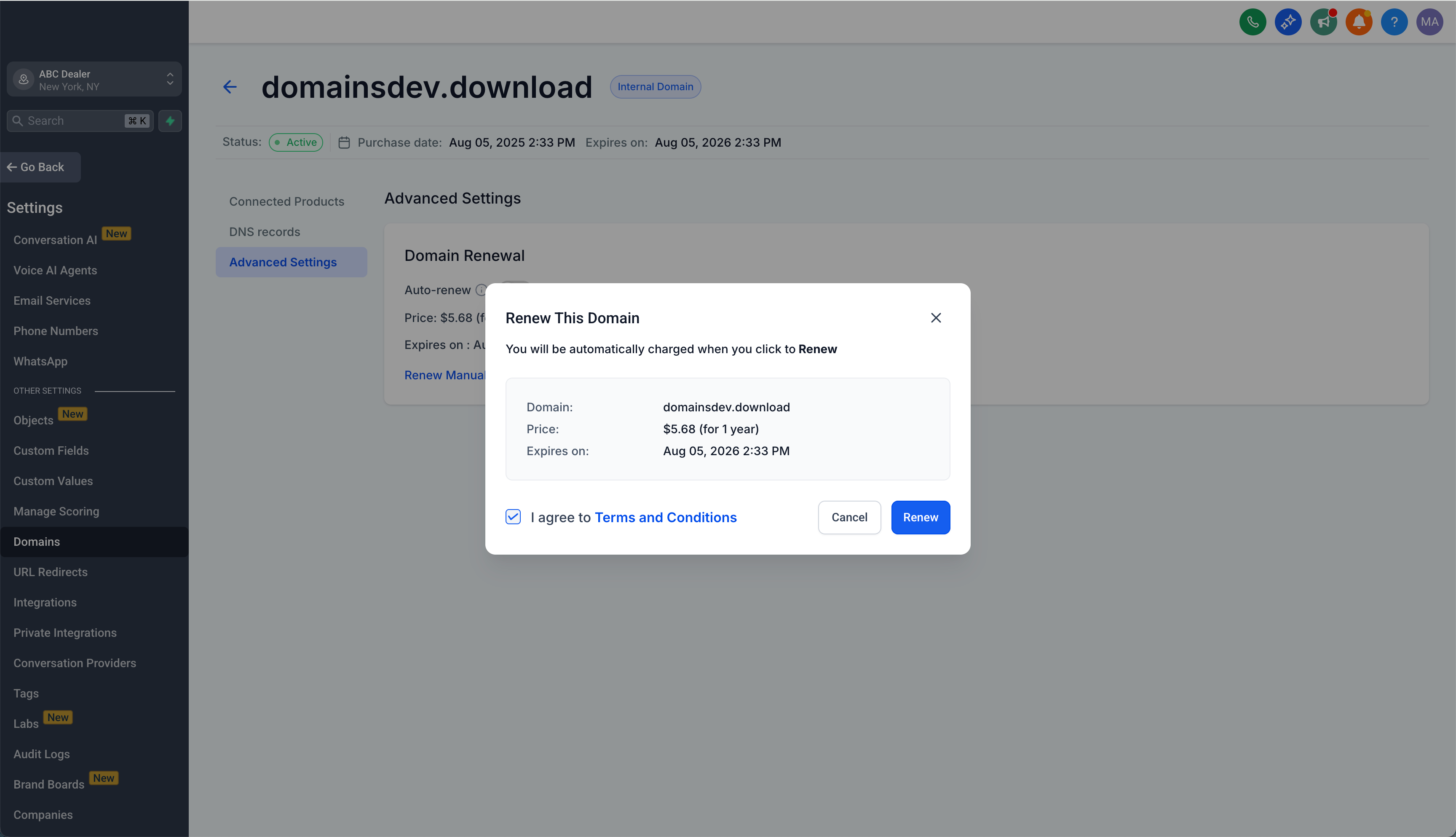The width and height of the screenshot is (1456, 837).
Task: Collapse the Renew This Domain dialog with the X
Action: pos(935,317)
